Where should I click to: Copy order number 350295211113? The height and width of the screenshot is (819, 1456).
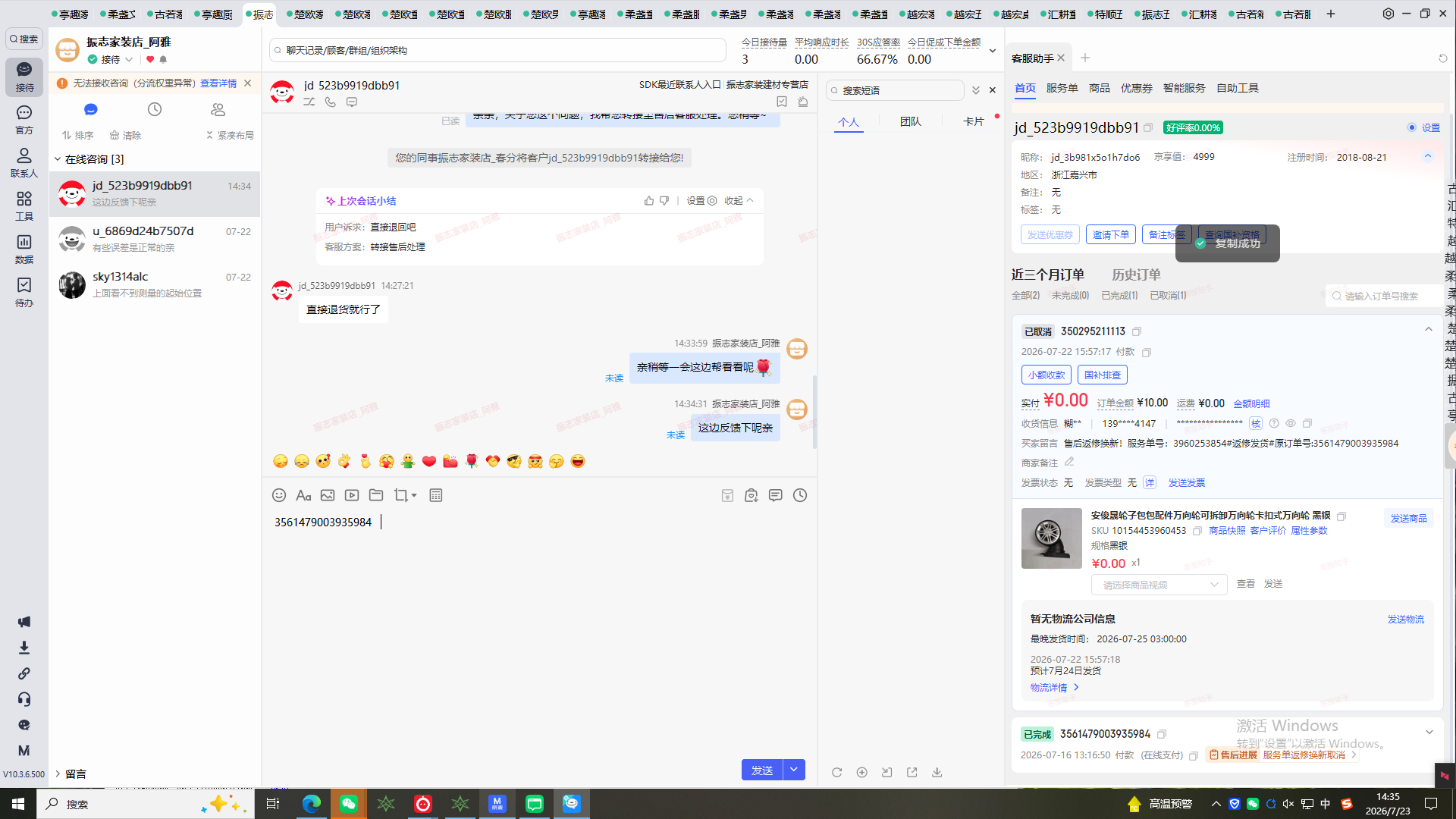(1137, 331)
